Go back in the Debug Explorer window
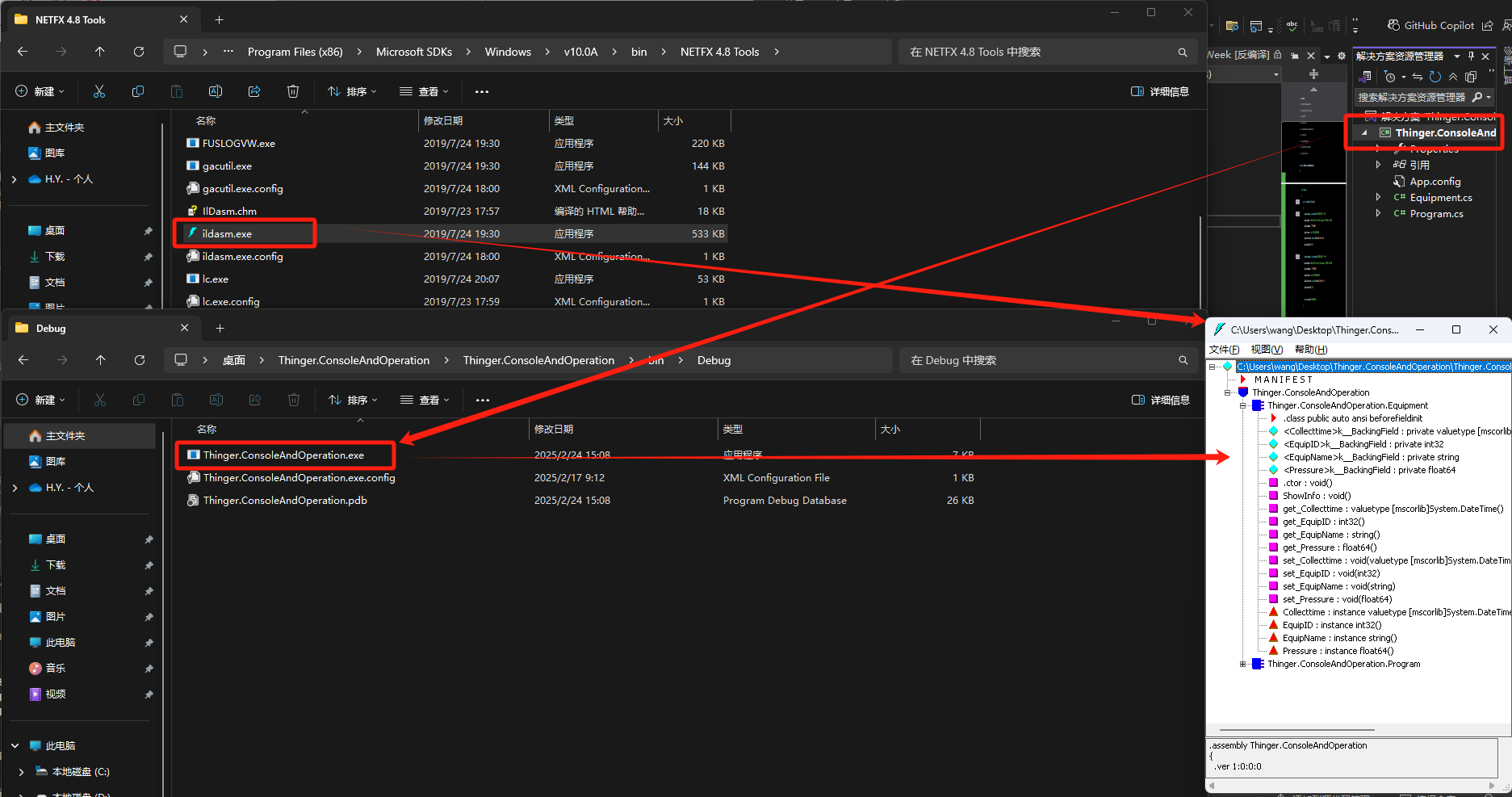Screen dimensions: 1512x797 click(23, 360)
